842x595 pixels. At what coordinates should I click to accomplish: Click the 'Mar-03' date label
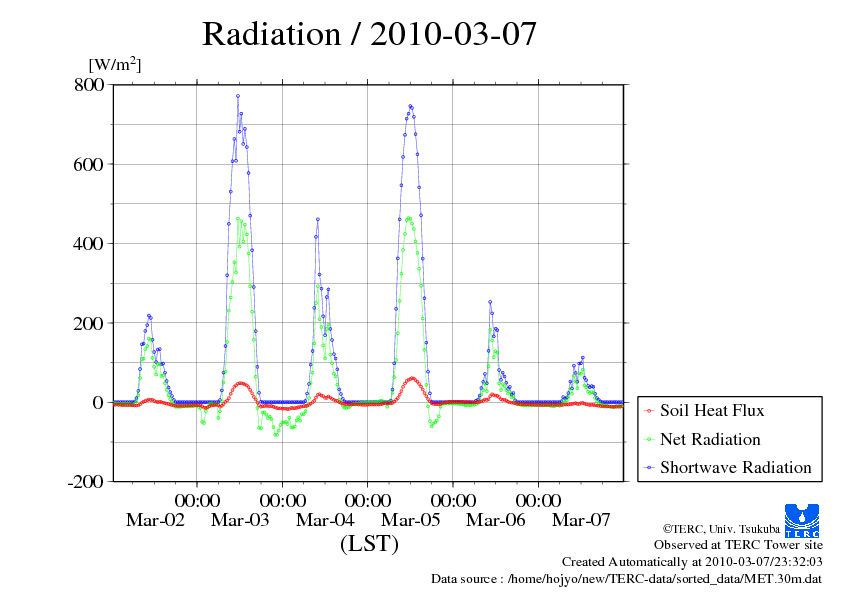(x=240, y=520)
